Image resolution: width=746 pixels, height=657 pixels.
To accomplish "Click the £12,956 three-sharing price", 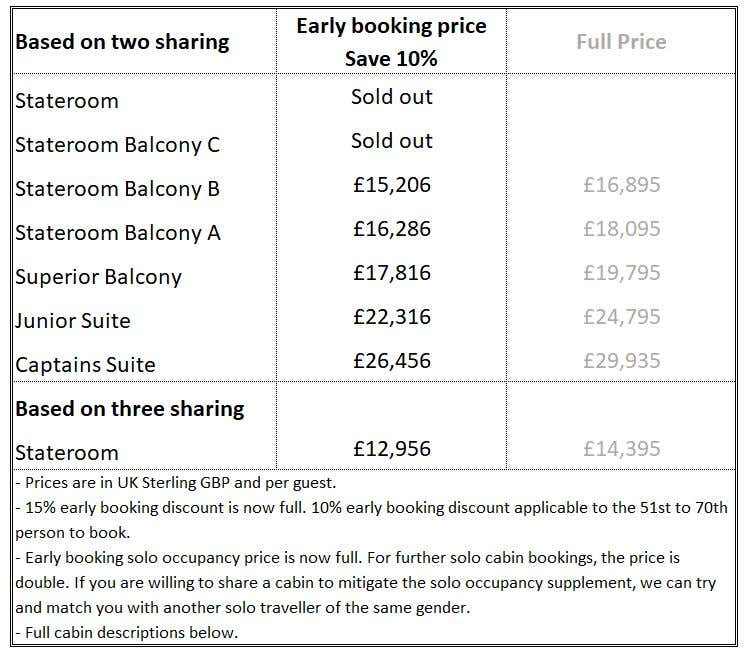I will click(x=391, y=449).
